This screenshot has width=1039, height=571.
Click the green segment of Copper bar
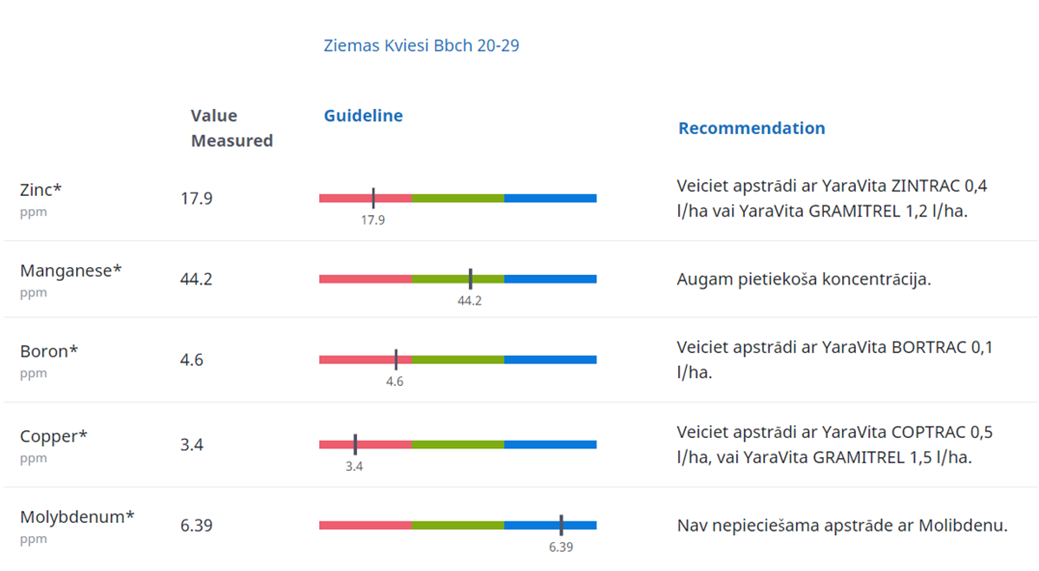coord(457,444)
